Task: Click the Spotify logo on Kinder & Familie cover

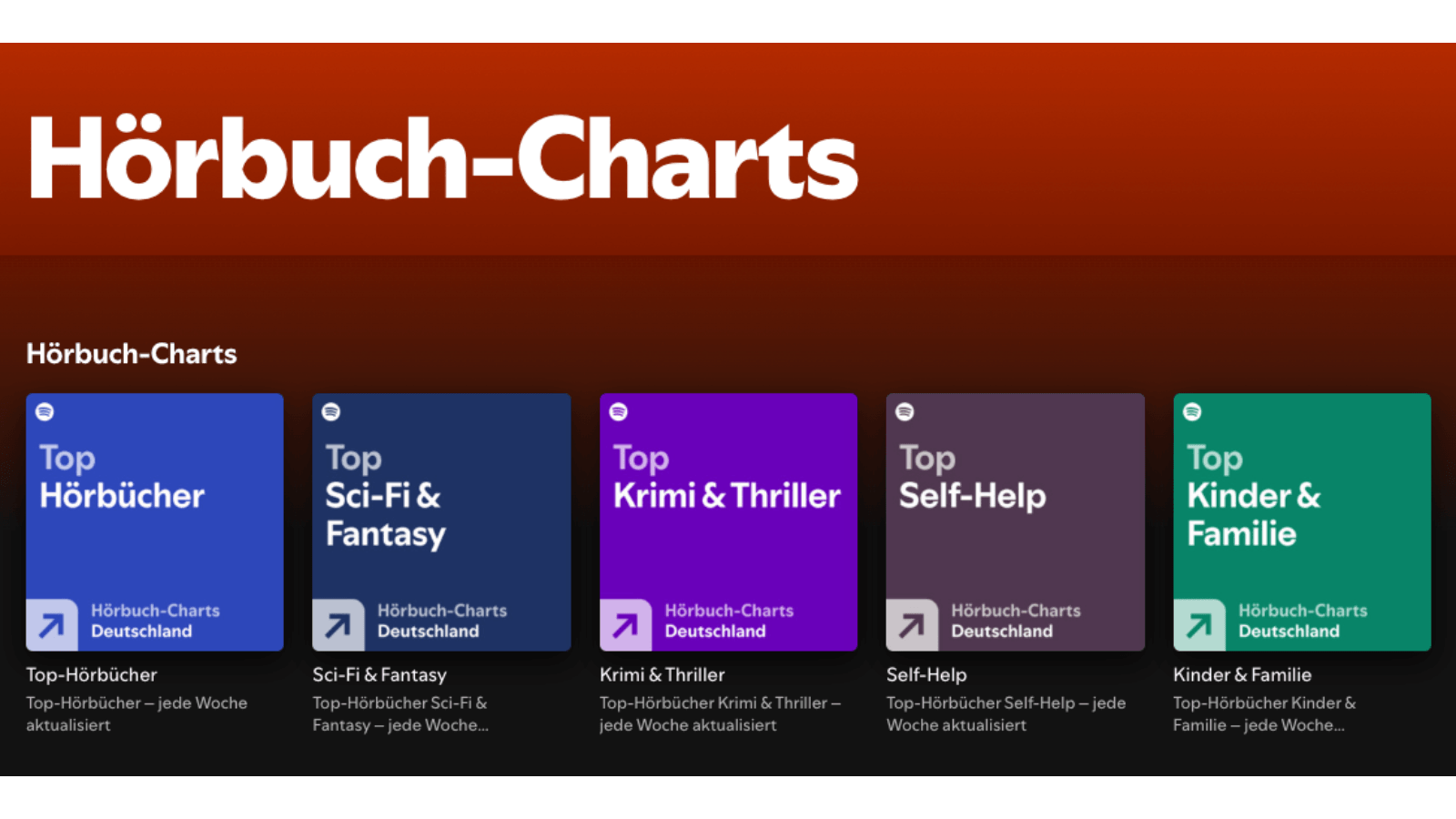Action: [1191, 411]
